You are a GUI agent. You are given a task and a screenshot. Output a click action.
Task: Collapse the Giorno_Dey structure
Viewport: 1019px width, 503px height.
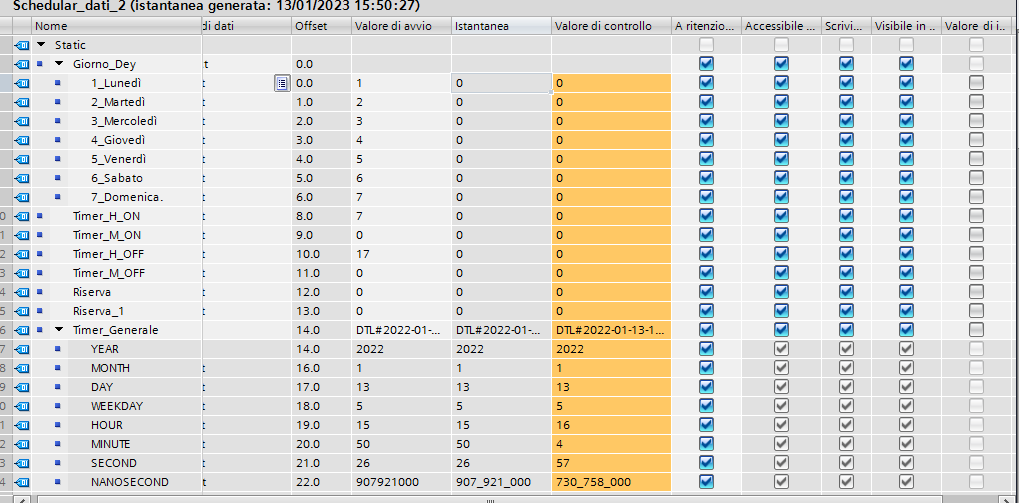click(x=59, y=64)
